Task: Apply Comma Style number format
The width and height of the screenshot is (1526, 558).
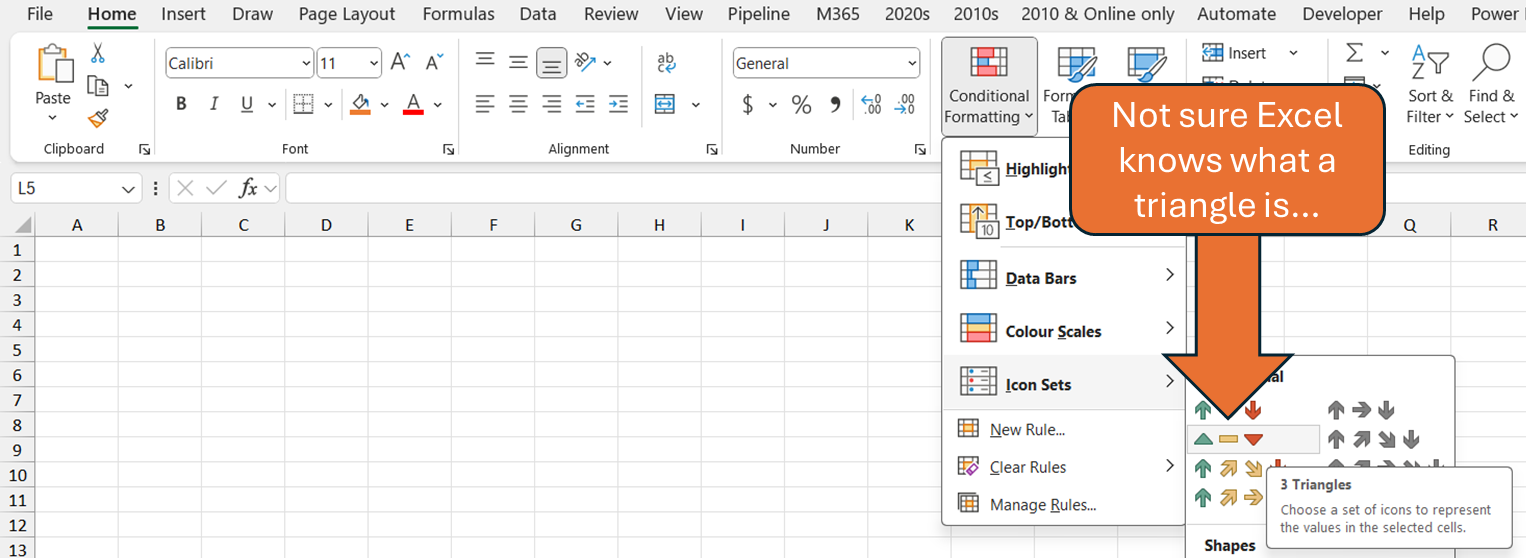Action: [x=835, y=104]
